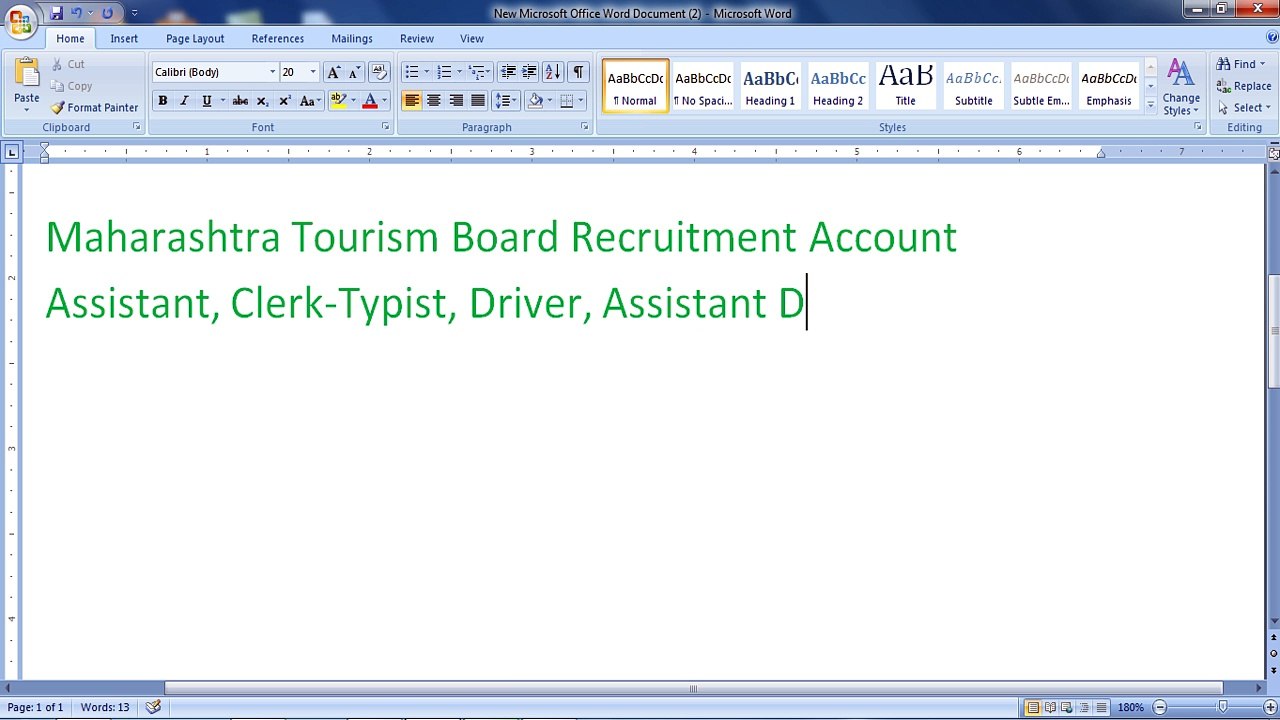Switch to the References tab

click(278, 39)
